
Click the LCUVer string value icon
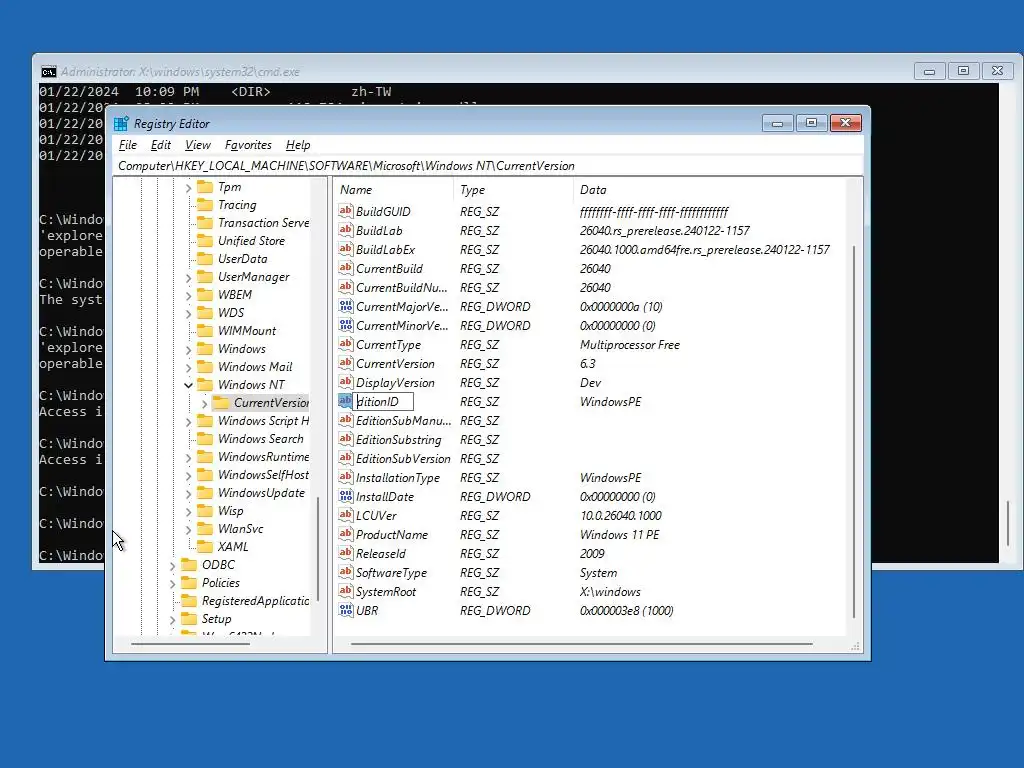pyautogui.click(x=345, y=515)
